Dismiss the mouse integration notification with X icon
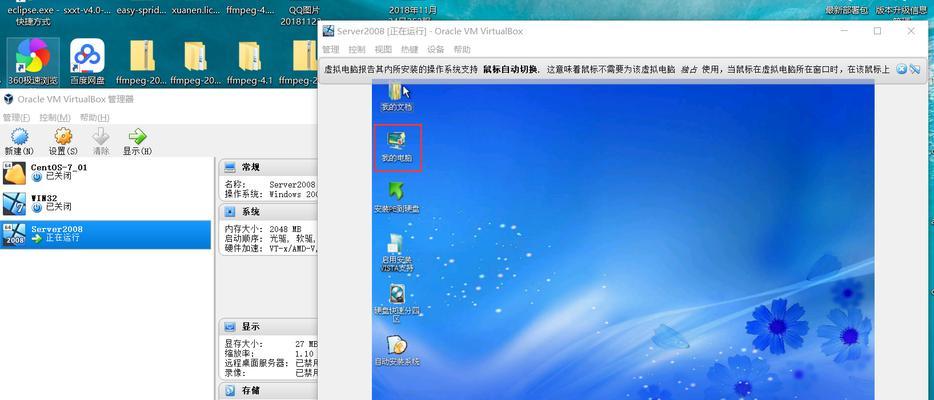934x400 pixels. 901,70
